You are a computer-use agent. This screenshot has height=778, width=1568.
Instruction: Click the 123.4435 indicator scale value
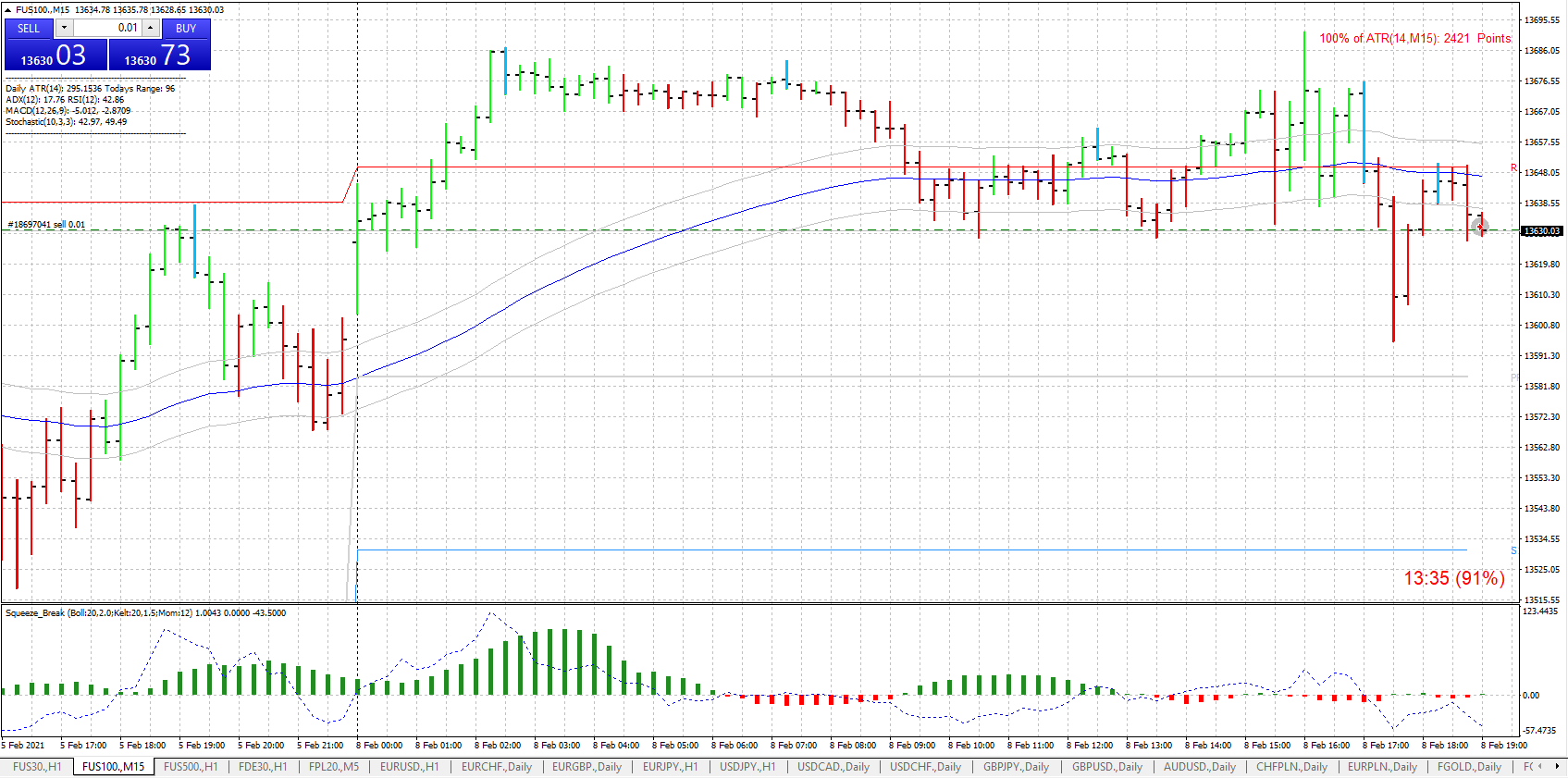1541,611
